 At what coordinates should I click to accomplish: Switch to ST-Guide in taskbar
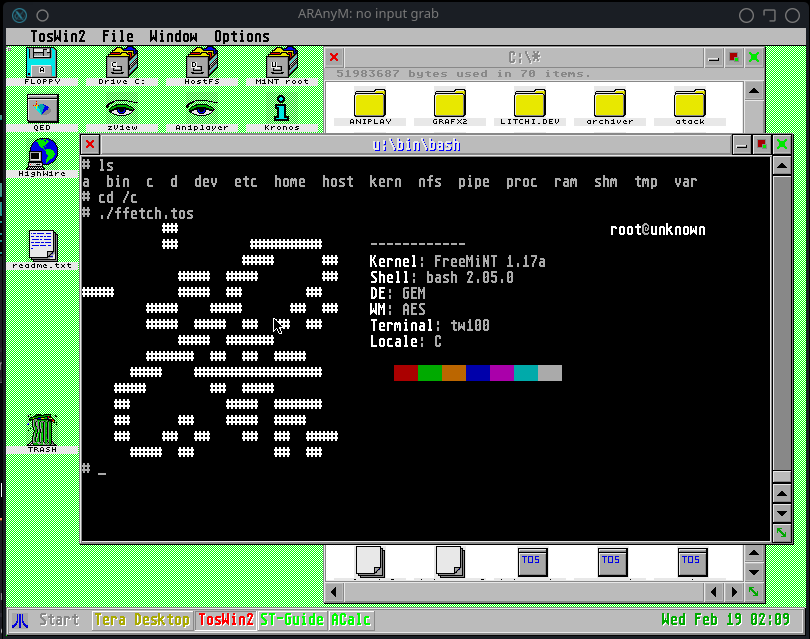pyautogui.click(x=292, y=620)
